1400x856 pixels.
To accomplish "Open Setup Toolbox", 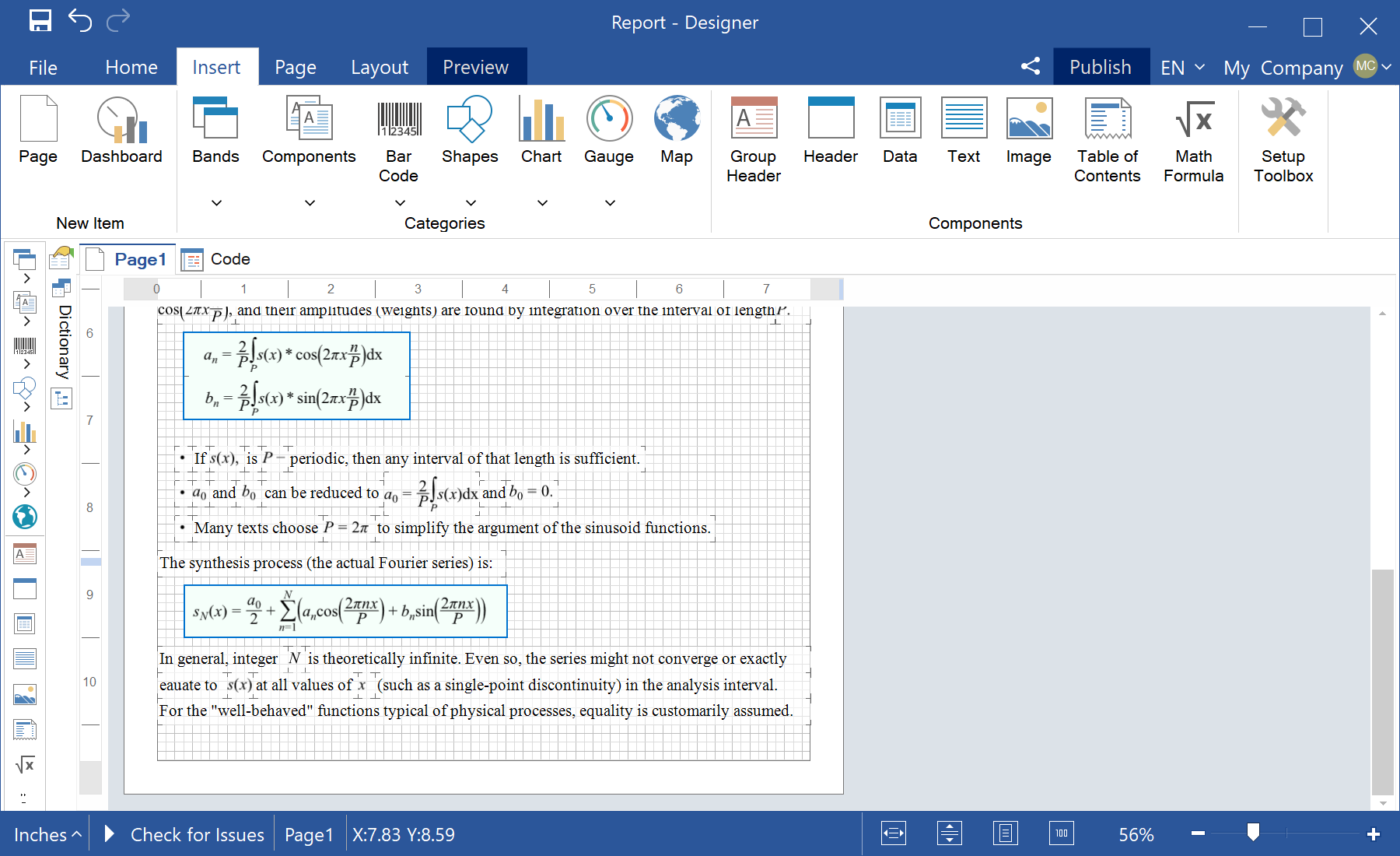I will point(1283,140).
